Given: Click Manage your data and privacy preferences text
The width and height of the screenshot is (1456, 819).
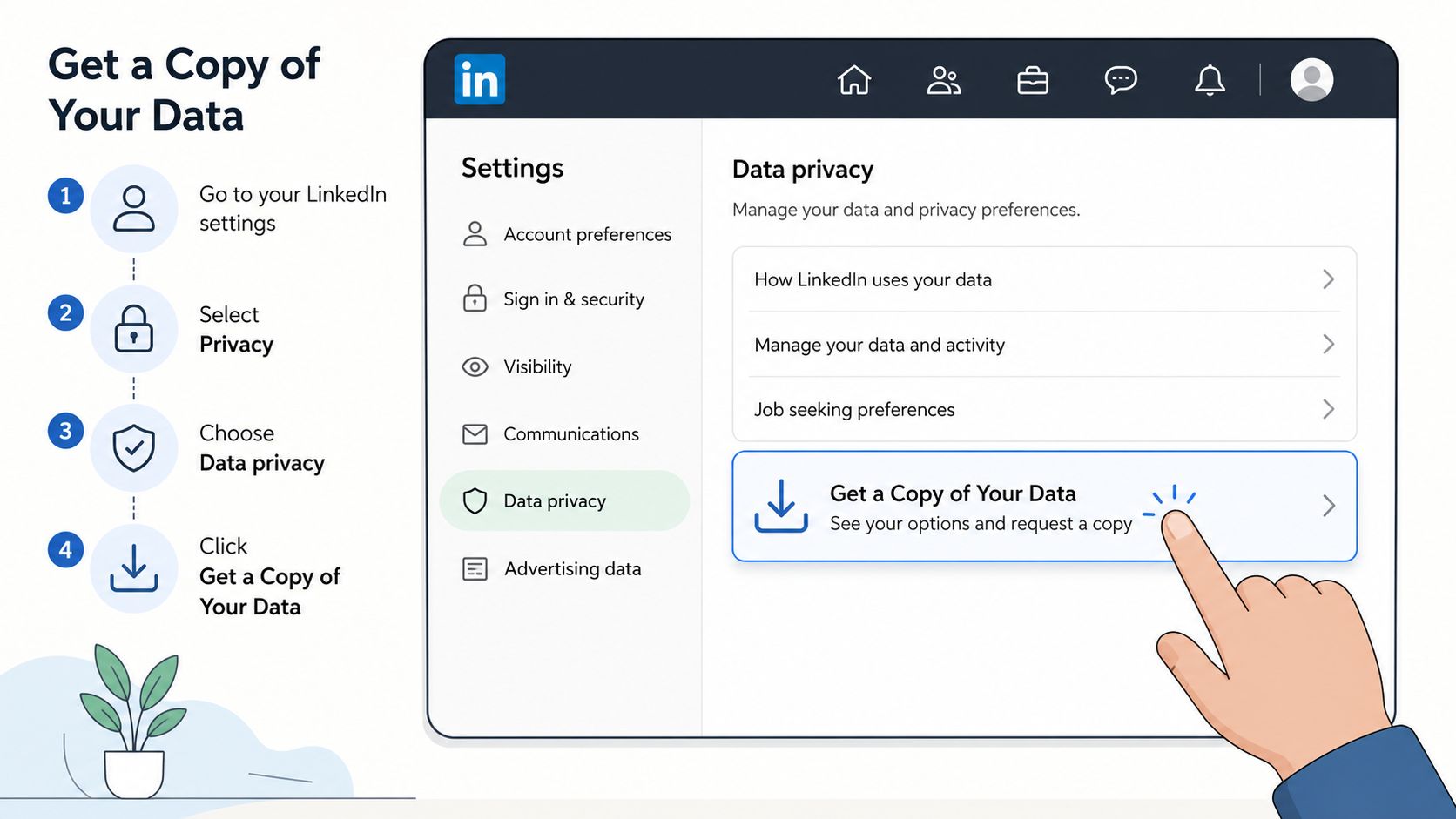Looking at the screenshot, I should tap(906, 210).
